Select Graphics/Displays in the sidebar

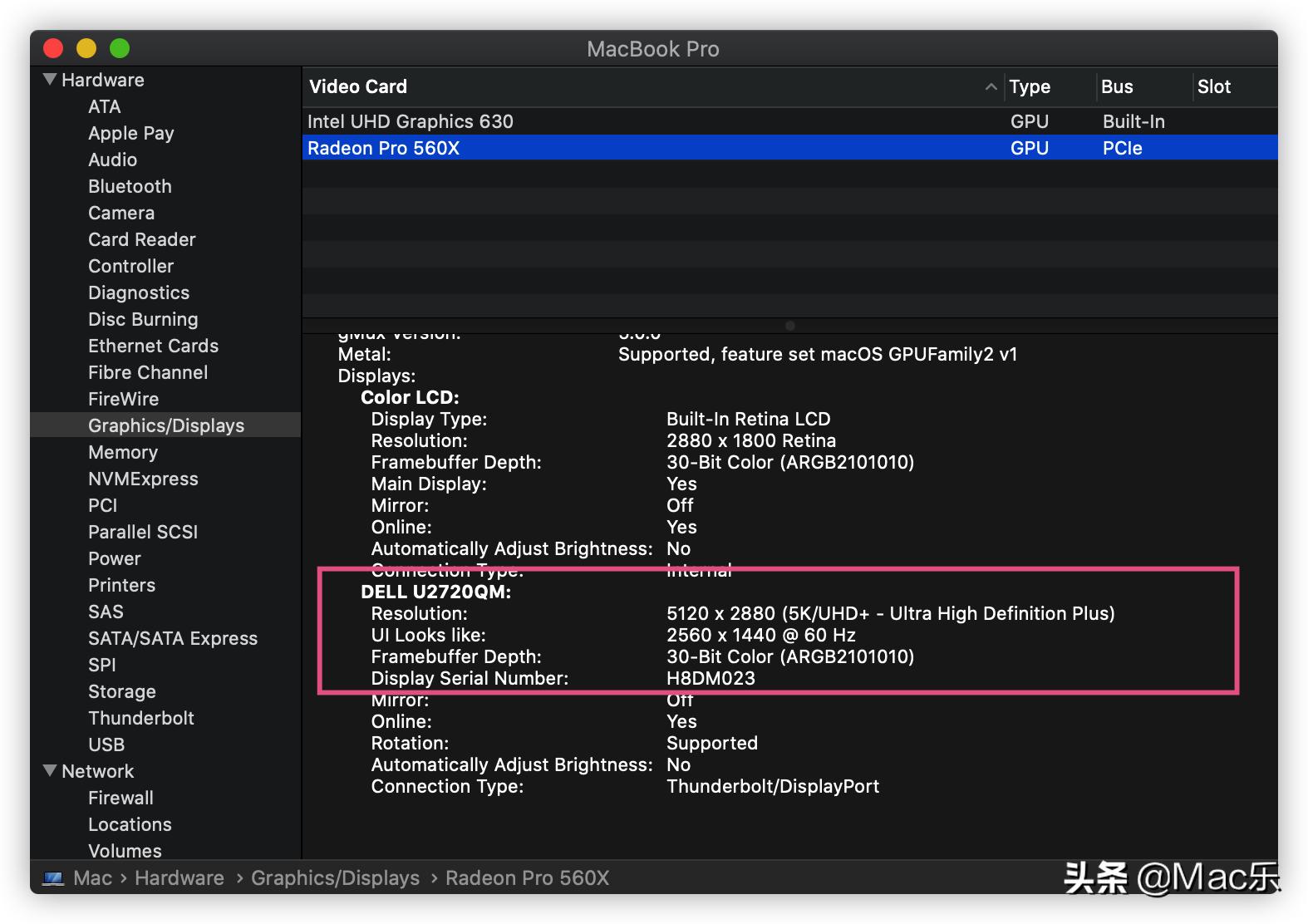166,425
